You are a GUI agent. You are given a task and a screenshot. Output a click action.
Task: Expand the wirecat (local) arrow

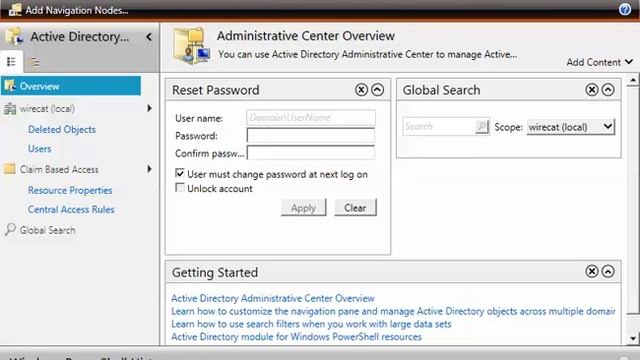tap(149, 108)
